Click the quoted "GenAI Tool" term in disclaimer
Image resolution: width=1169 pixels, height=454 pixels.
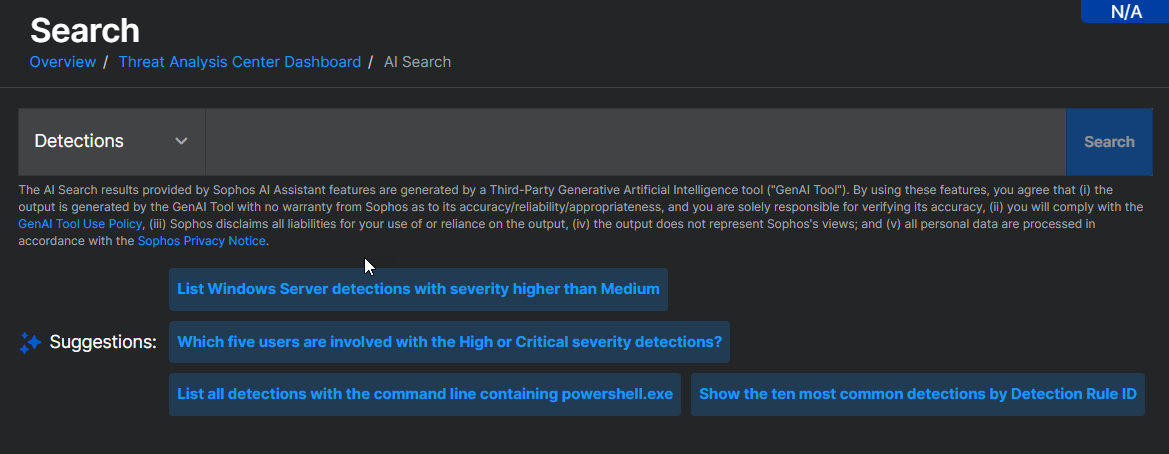tap(811, 190)
